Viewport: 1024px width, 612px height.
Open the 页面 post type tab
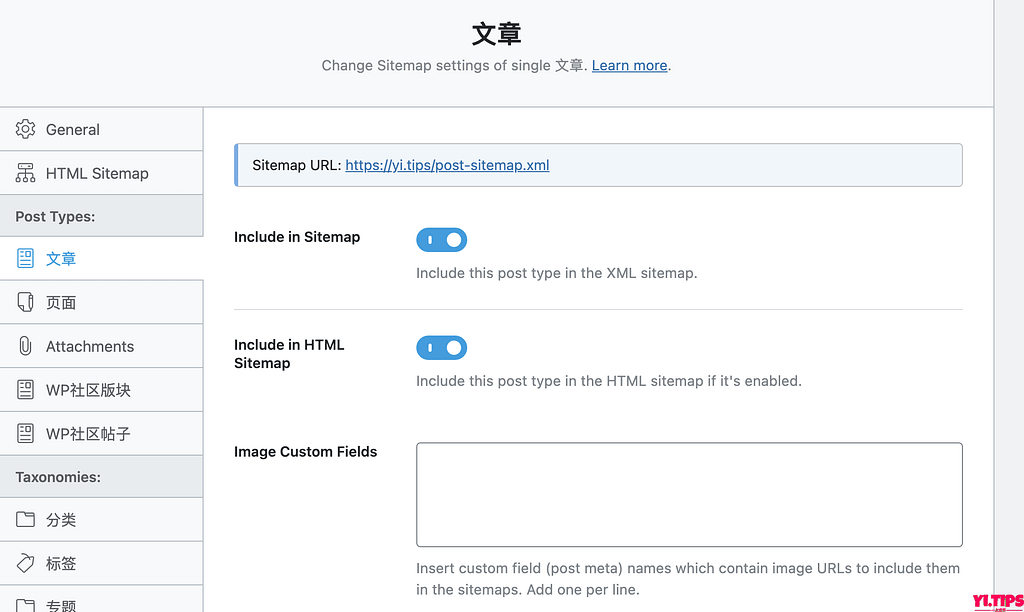point(61,303)
